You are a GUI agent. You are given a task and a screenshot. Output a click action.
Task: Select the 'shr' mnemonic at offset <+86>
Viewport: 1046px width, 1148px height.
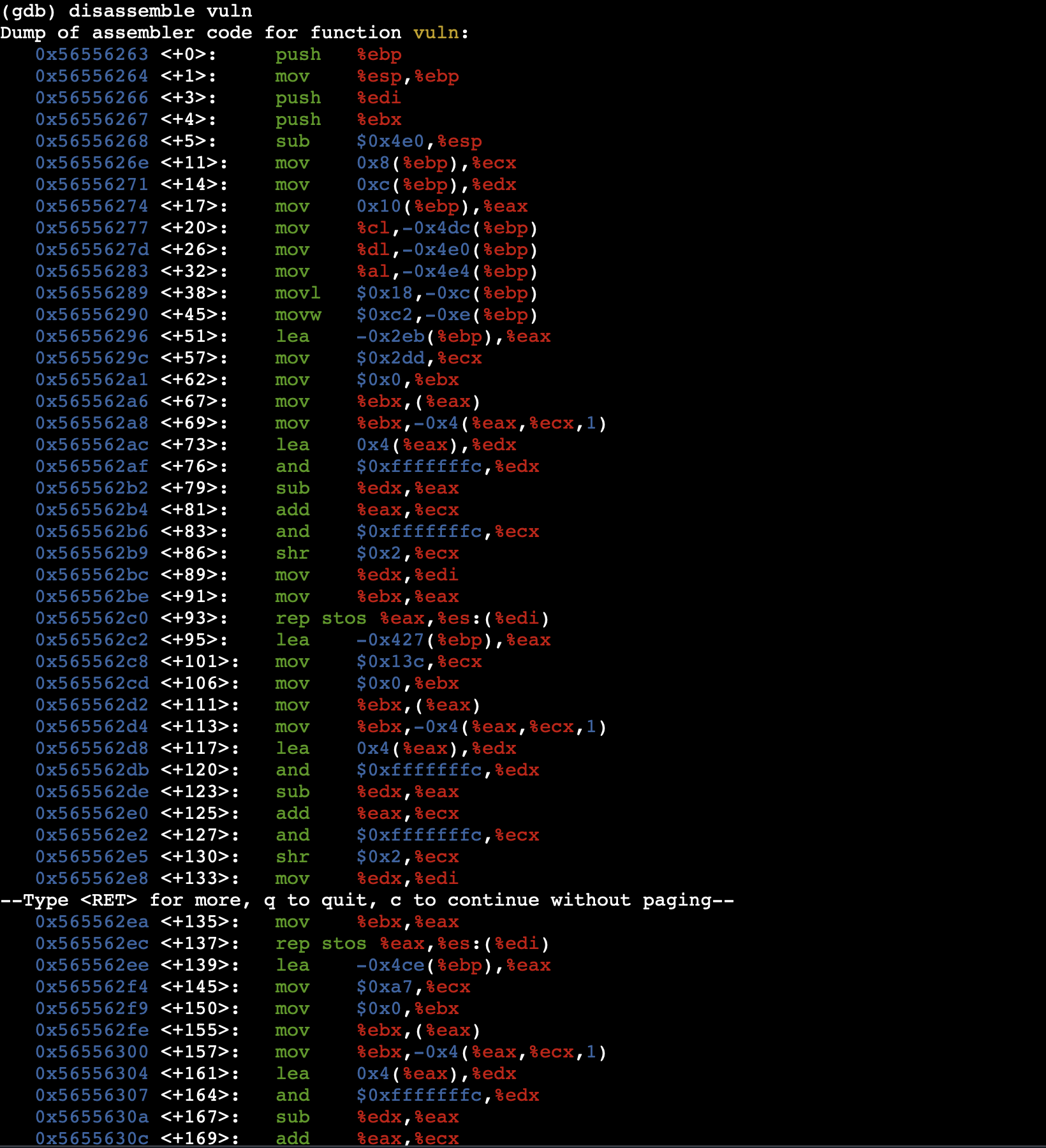[292, 553]
